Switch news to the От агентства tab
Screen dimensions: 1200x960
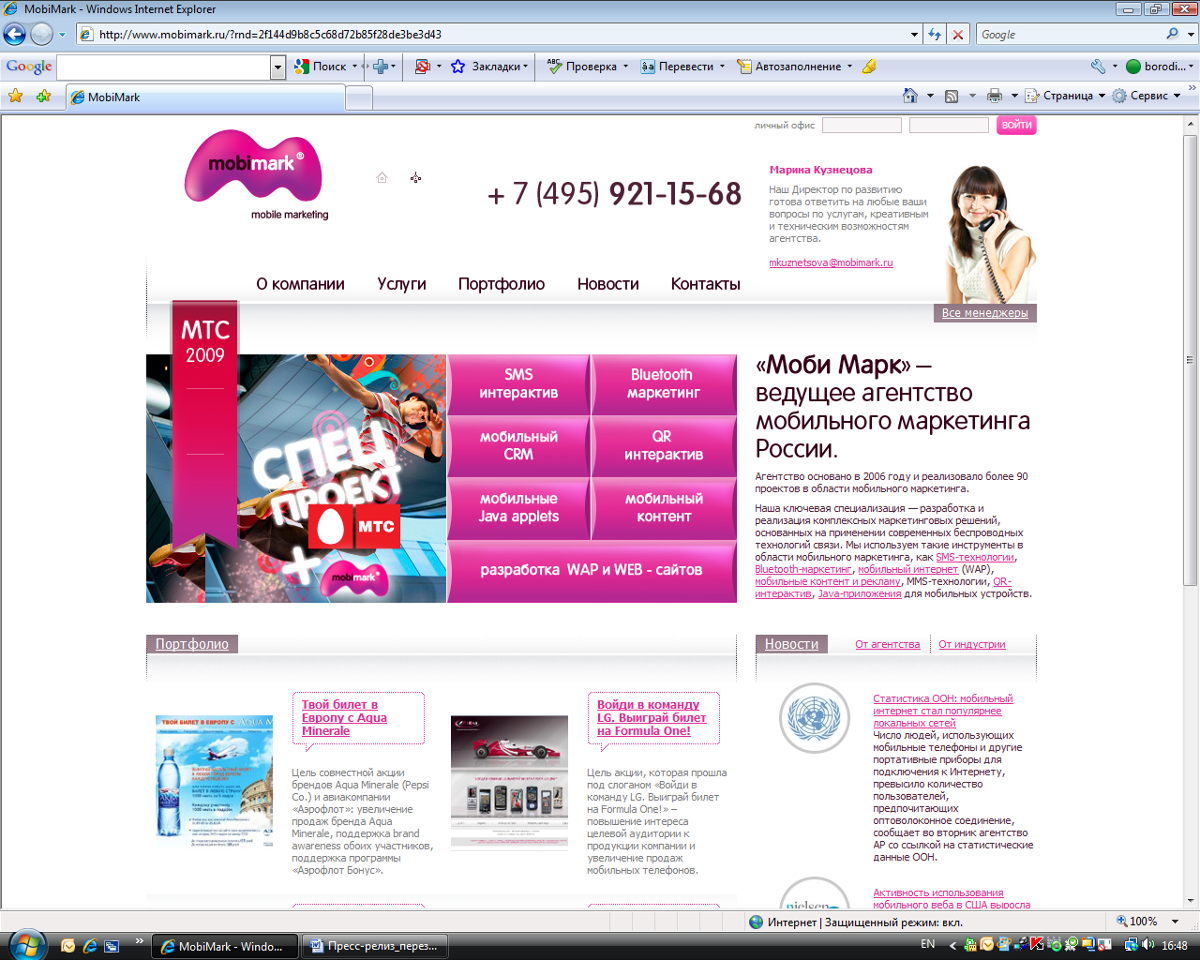coord(887,645)
